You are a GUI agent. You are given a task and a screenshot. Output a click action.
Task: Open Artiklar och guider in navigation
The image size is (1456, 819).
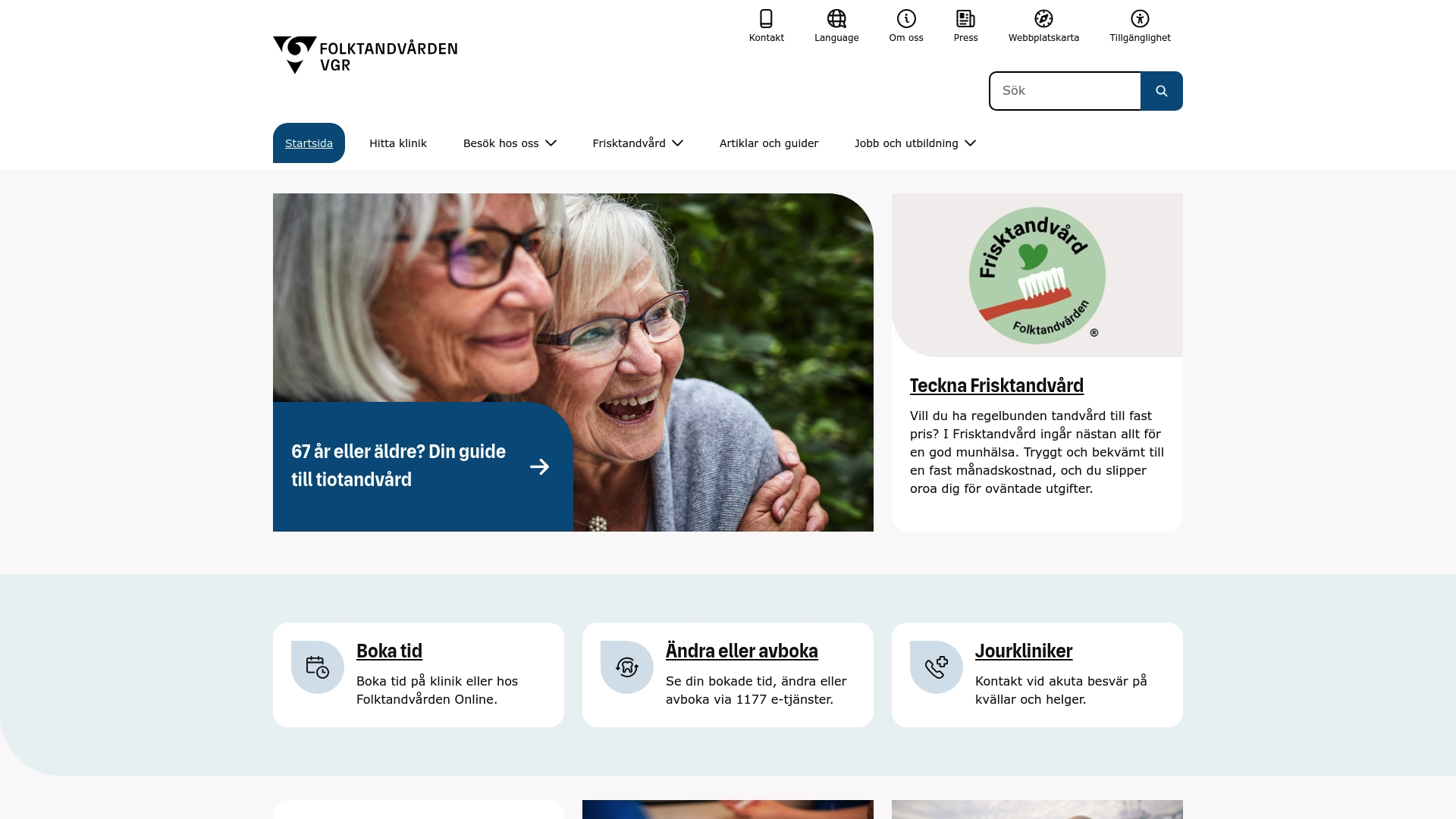[x=768, y=143]
